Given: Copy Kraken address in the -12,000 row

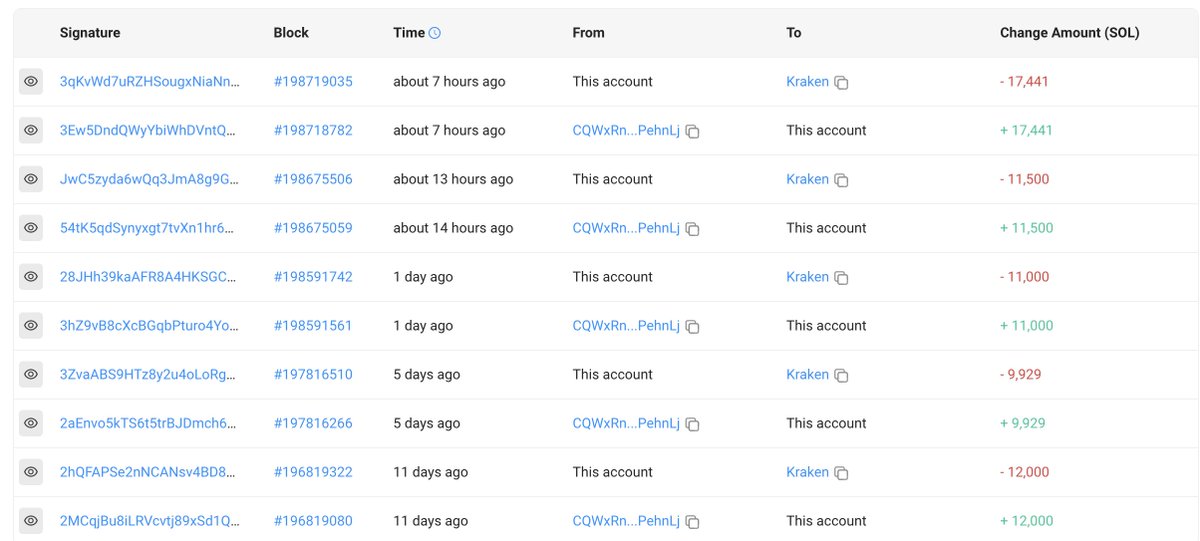Looking at the screenshot, I should point(841,473).
